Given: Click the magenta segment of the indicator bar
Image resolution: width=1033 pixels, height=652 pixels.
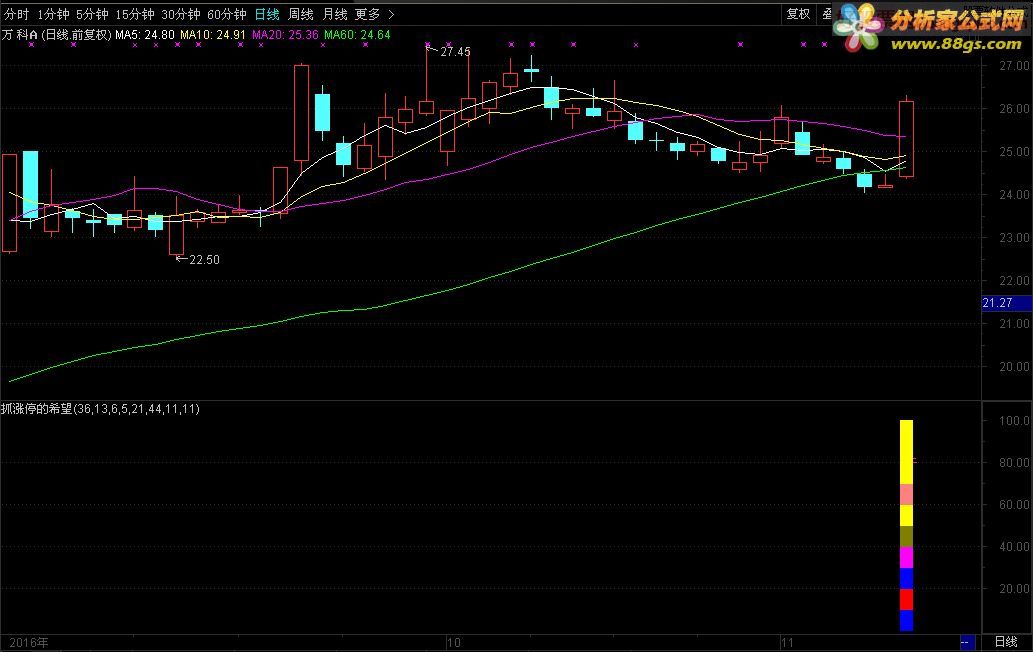Looking at the screenshot, I should click(907, 558).
